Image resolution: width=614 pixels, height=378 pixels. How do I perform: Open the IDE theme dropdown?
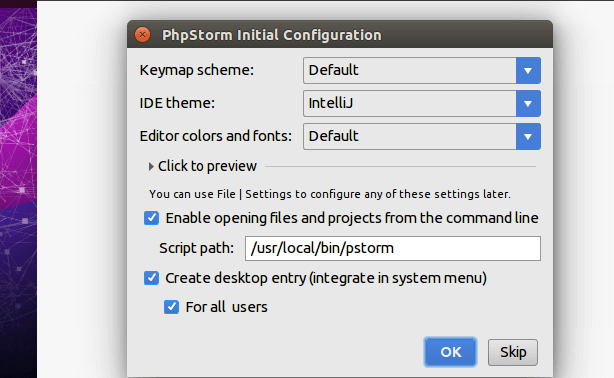pos(422,103)
